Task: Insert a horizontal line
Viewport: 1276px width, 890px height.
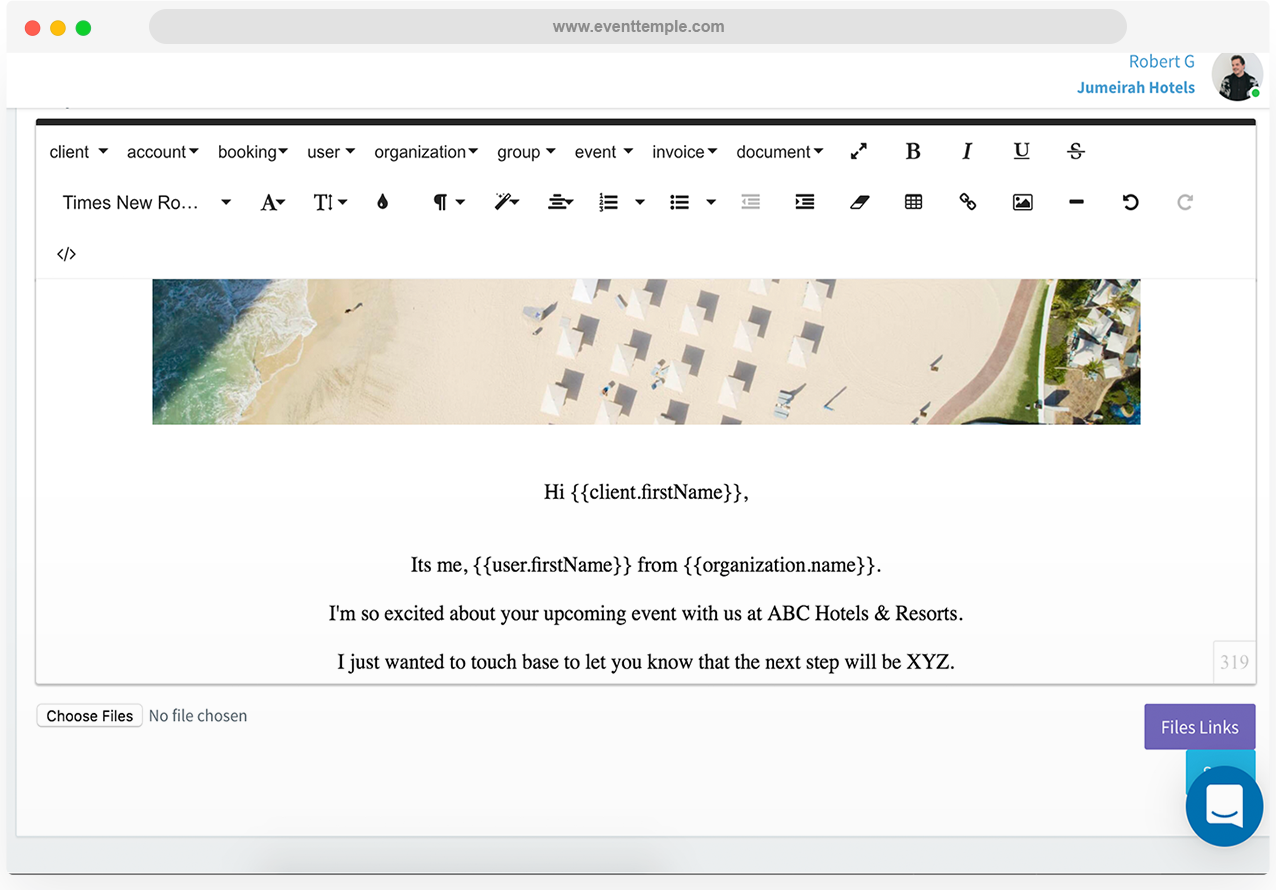Action: tap(1076, 202)
